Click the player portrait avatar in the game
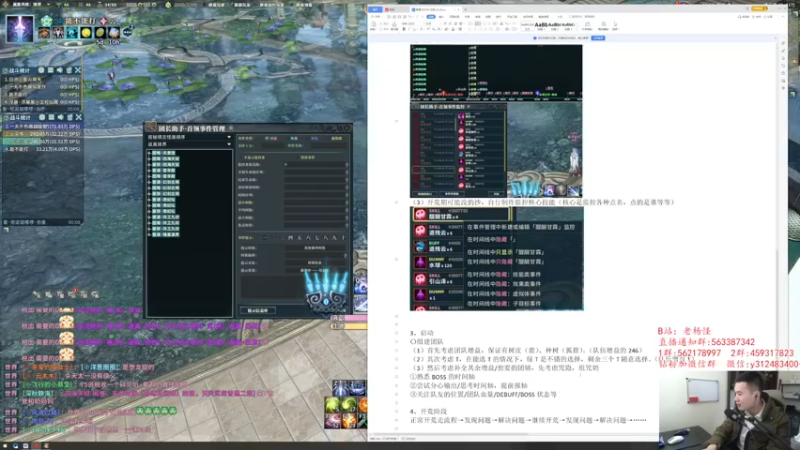The width and height of the screenshot is (800, 450). (19, 28)
